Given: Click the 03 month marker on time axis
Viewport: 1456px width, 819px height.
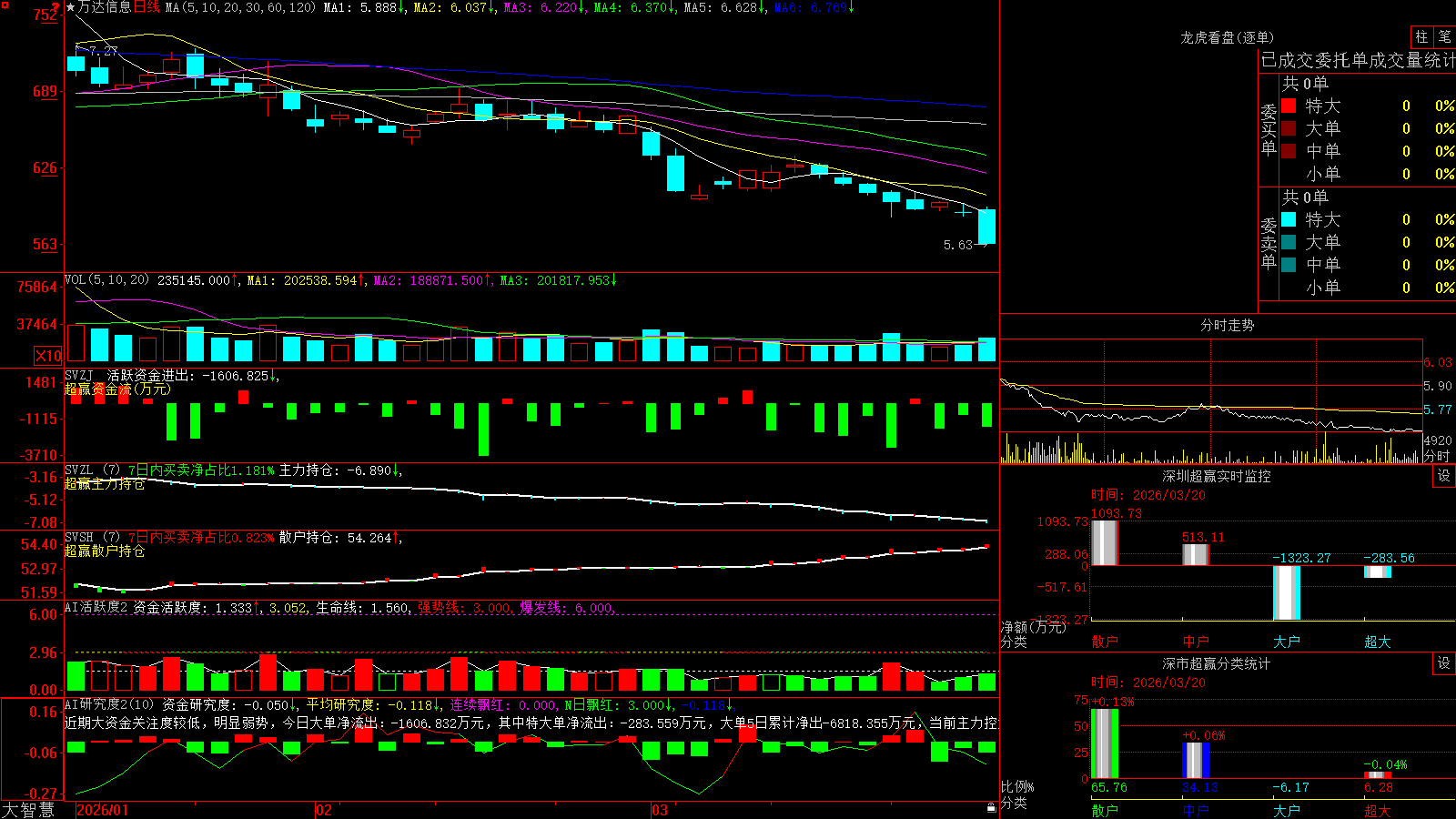Looking at the screenshot, I should tap(660, 810).
